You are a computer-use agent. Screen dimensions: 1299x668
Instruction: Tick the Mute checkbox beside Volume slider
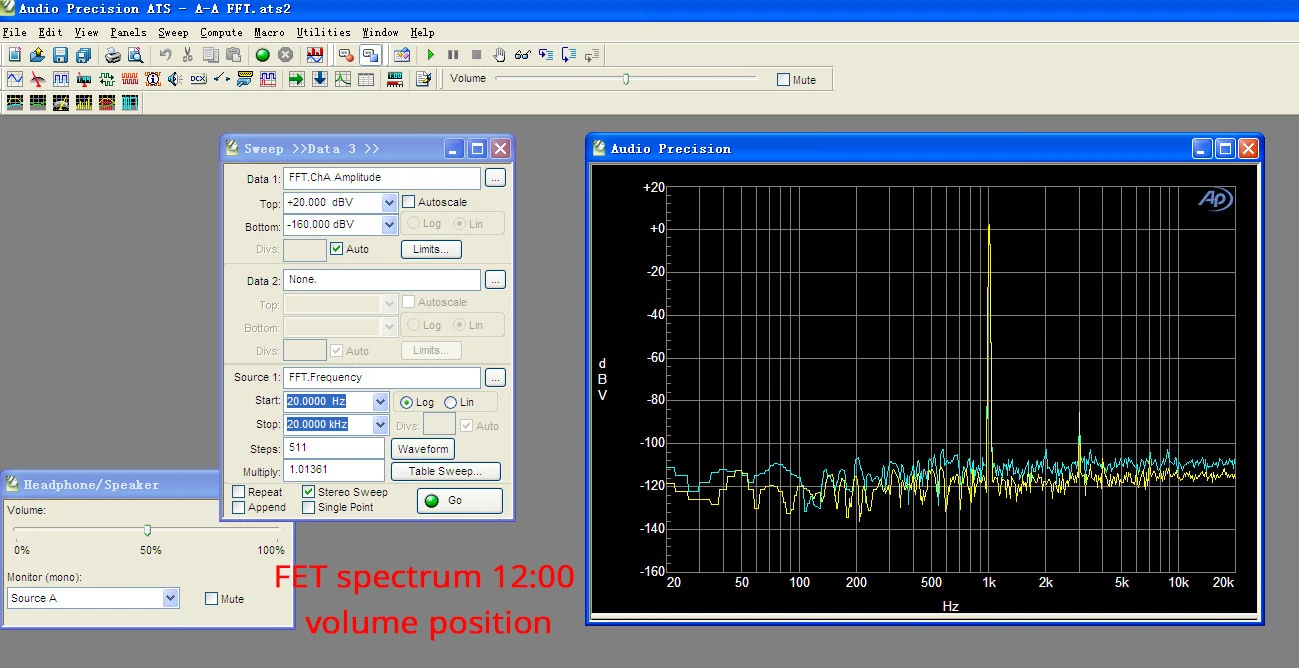[x=783, y=80]
